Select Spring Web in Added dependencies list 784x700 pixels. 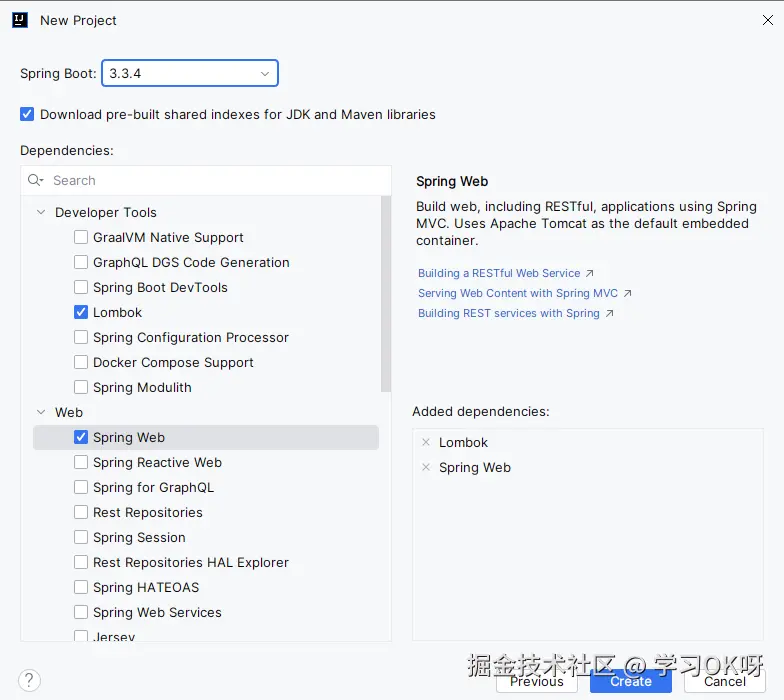tap(474, 467)
